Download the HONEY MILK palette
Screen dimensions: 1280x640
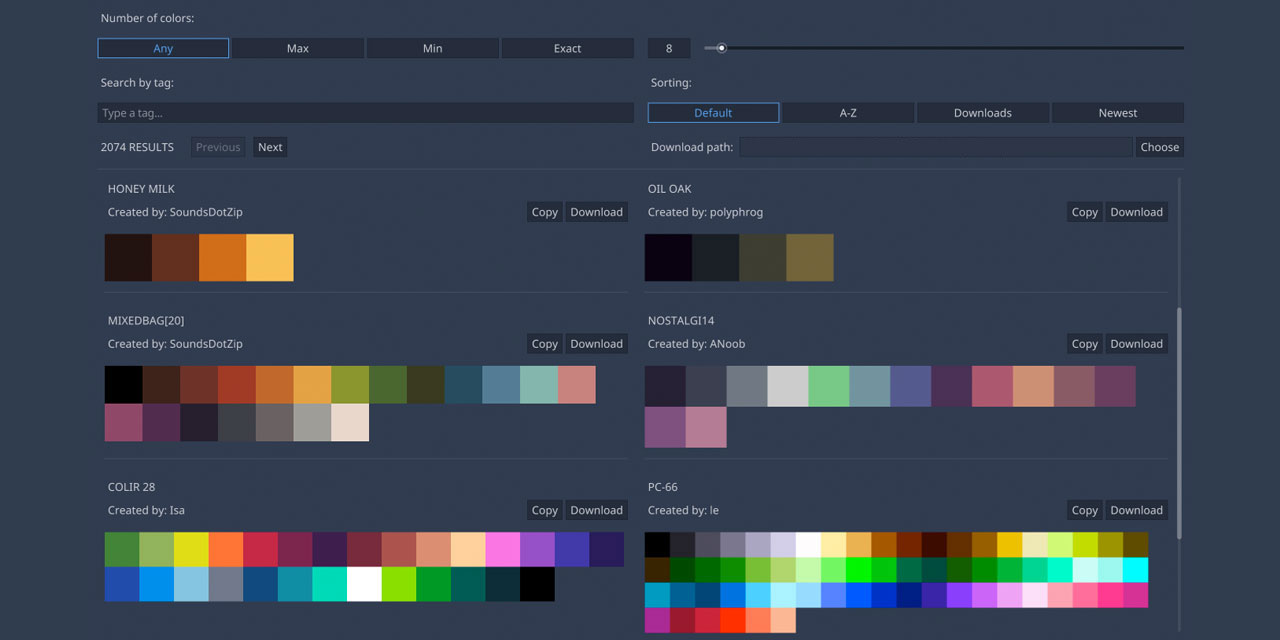tap(597, 212)
